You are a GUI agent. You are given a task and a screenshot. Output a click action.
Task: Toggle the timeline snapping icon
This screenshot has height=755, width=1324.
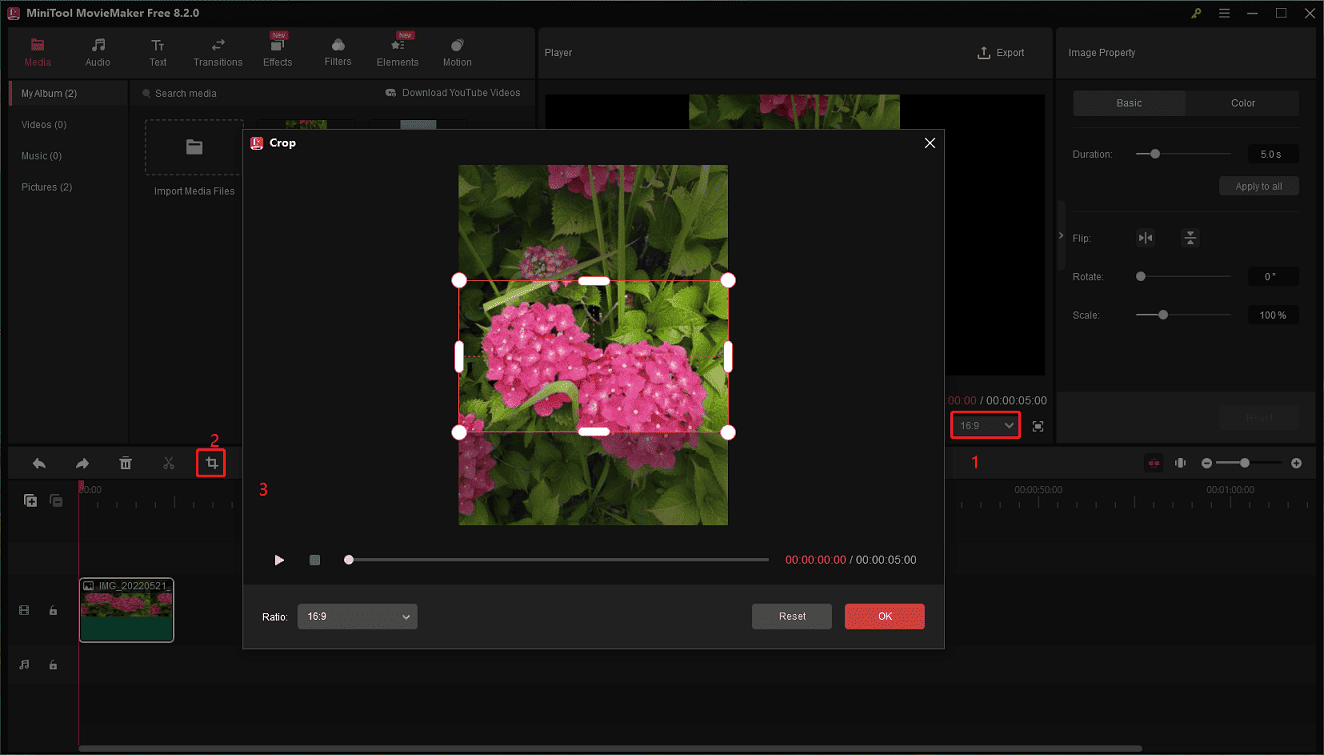coord(1154,463)
